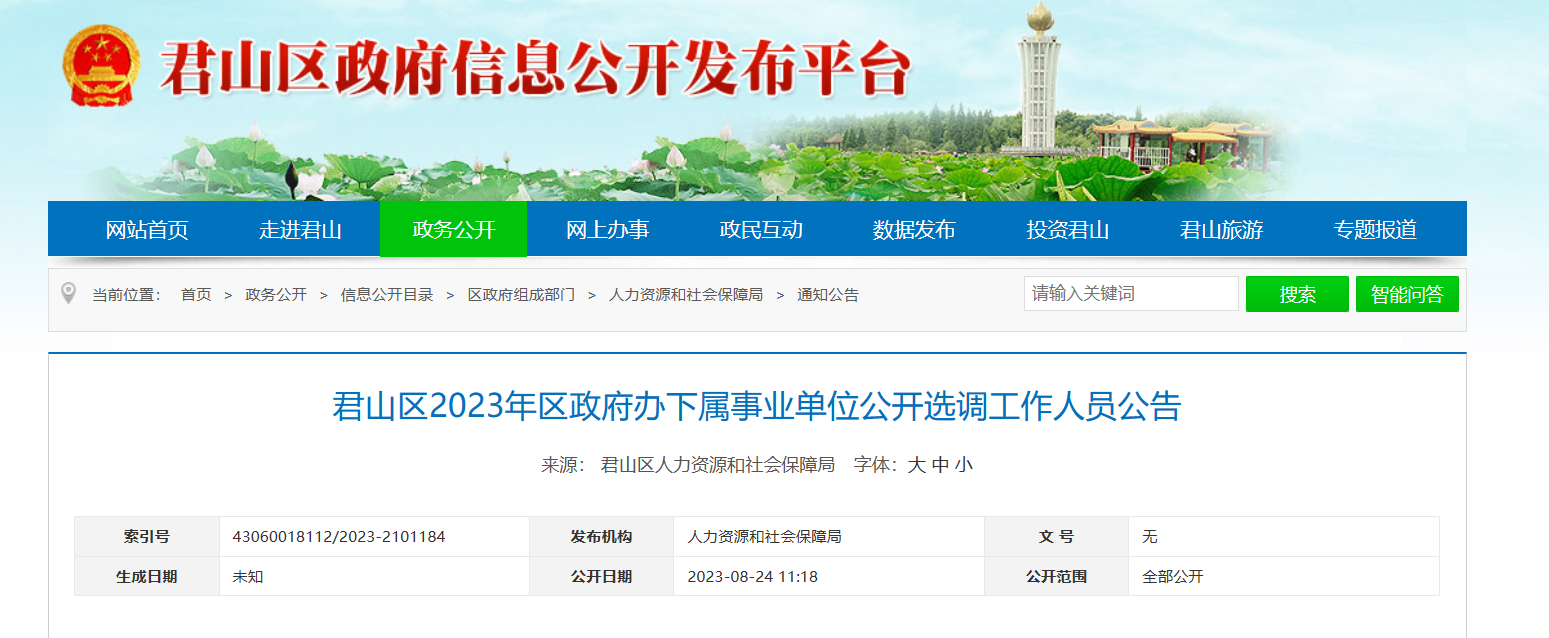Navigate to 政民互动 page
The image size is (1549, 638).
[x=761, y=230]
